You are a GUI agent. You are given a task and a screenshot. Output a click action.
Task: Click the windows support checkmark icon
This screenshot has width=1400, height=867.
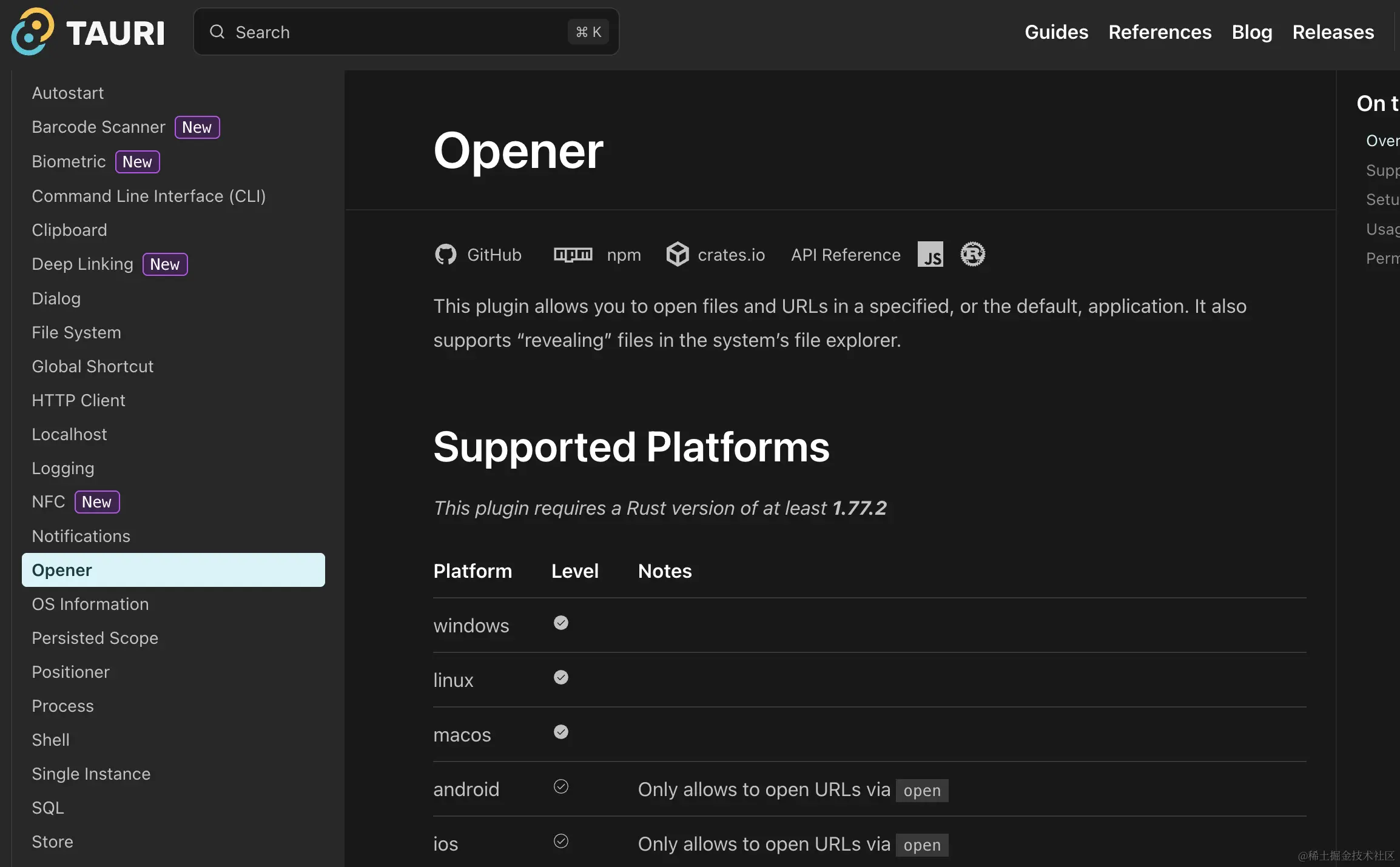coord(561,623)
